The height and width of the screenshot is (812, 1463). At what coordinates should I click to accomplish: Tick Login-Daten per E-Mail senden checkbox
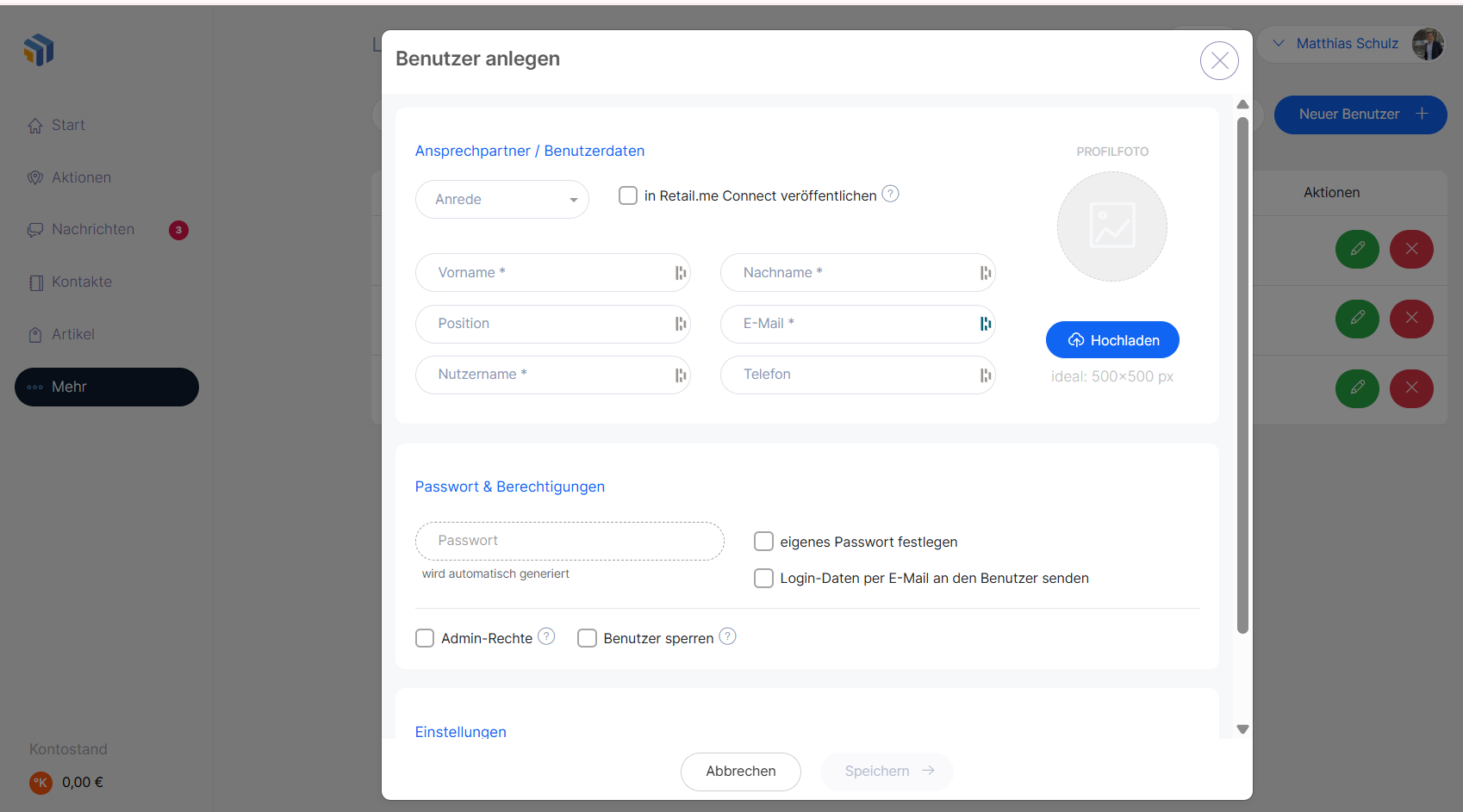tap(763, 578)
